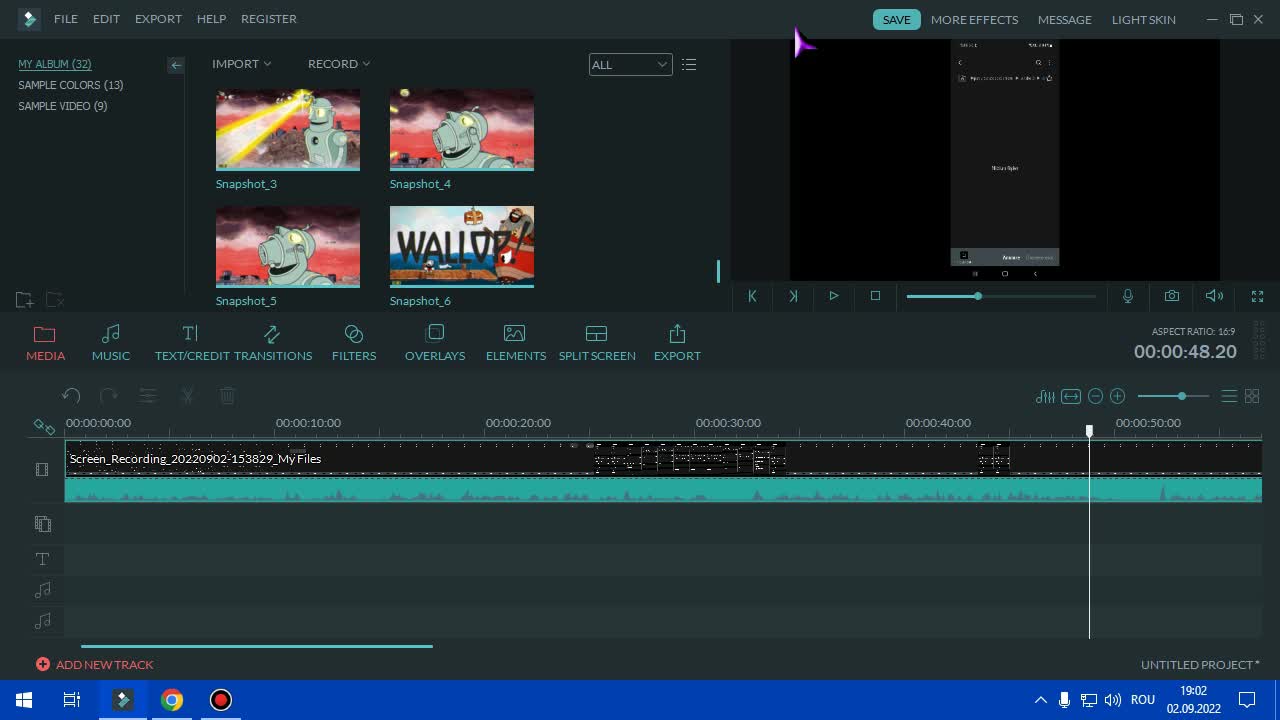Open the TRANSITIONS tab
1280x720 pixels.
click(273, 343)
